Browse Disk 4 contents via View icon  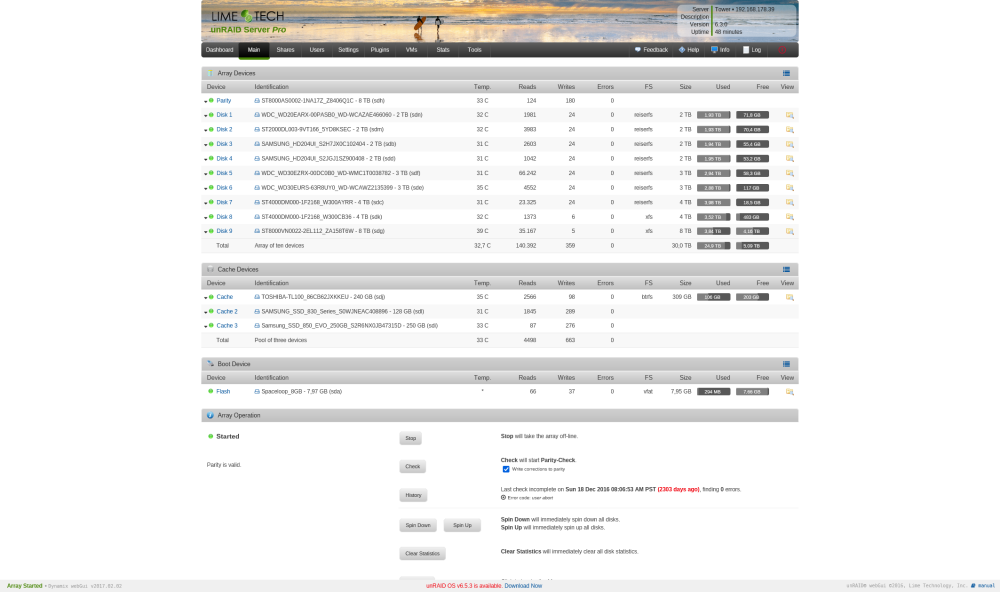pyautogui.click(x=790, y=159)
